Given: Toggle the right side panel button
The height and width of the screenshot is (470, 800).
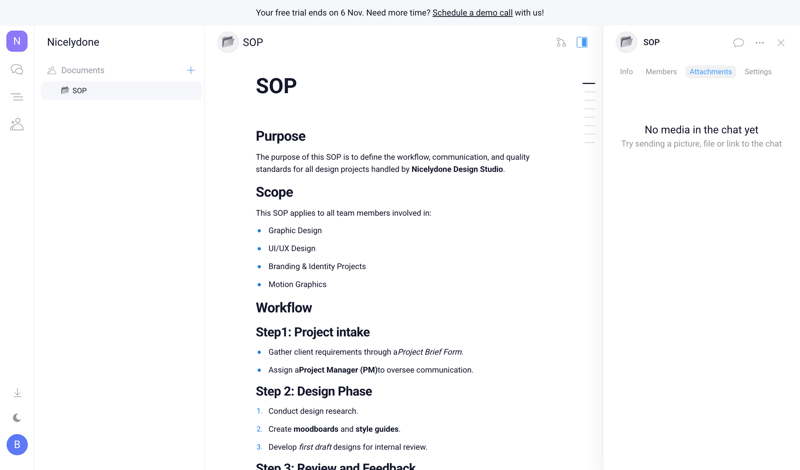Looking at the screenshot, I should coord(582,43).
